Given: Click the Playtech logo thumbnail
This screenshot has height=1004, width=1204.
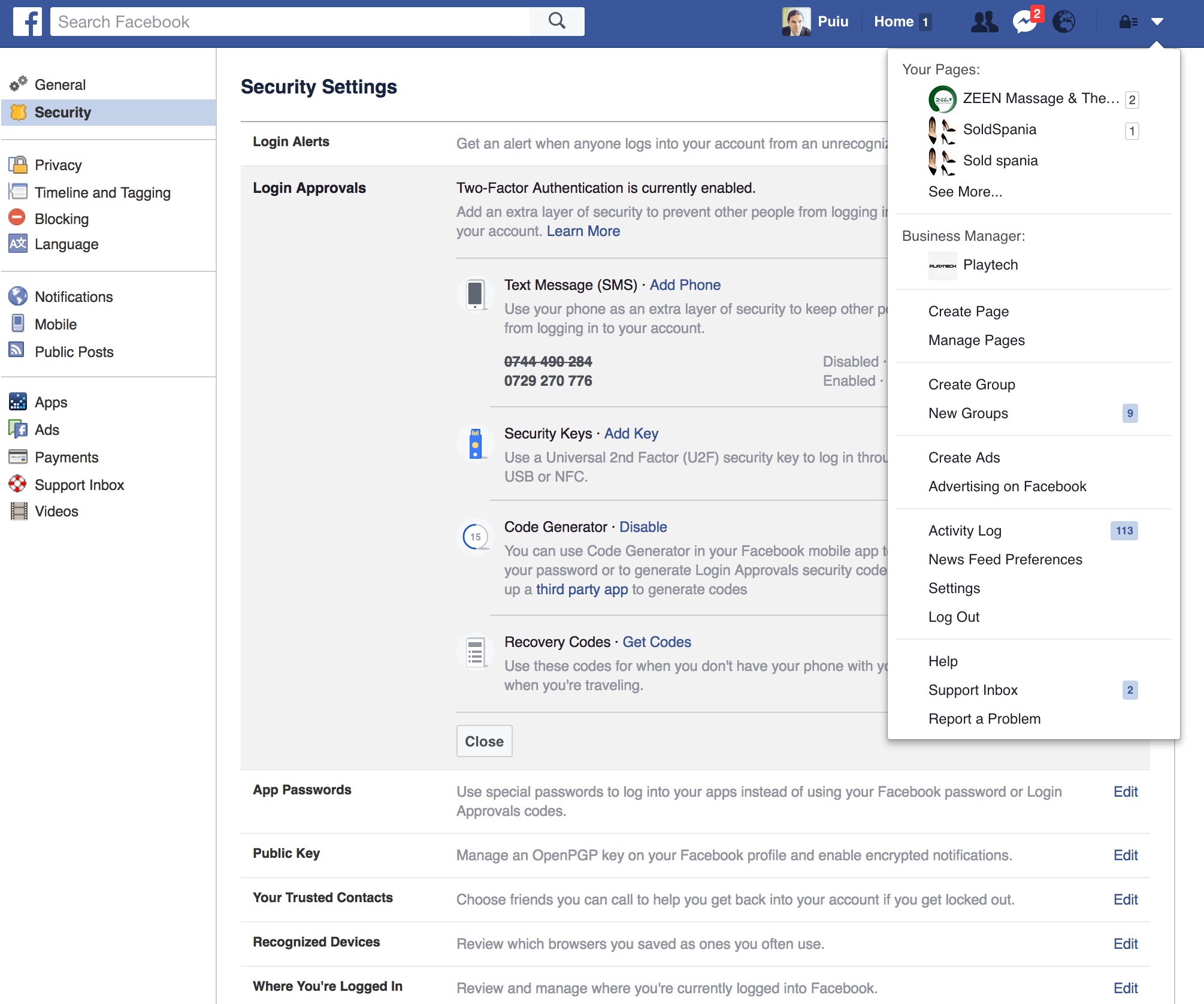Looking at the screenshot, I should tap(943, 266).
